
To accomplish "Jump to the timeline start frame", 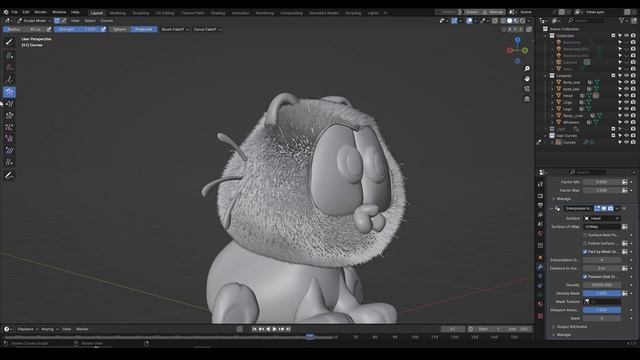I will [254, 329].
